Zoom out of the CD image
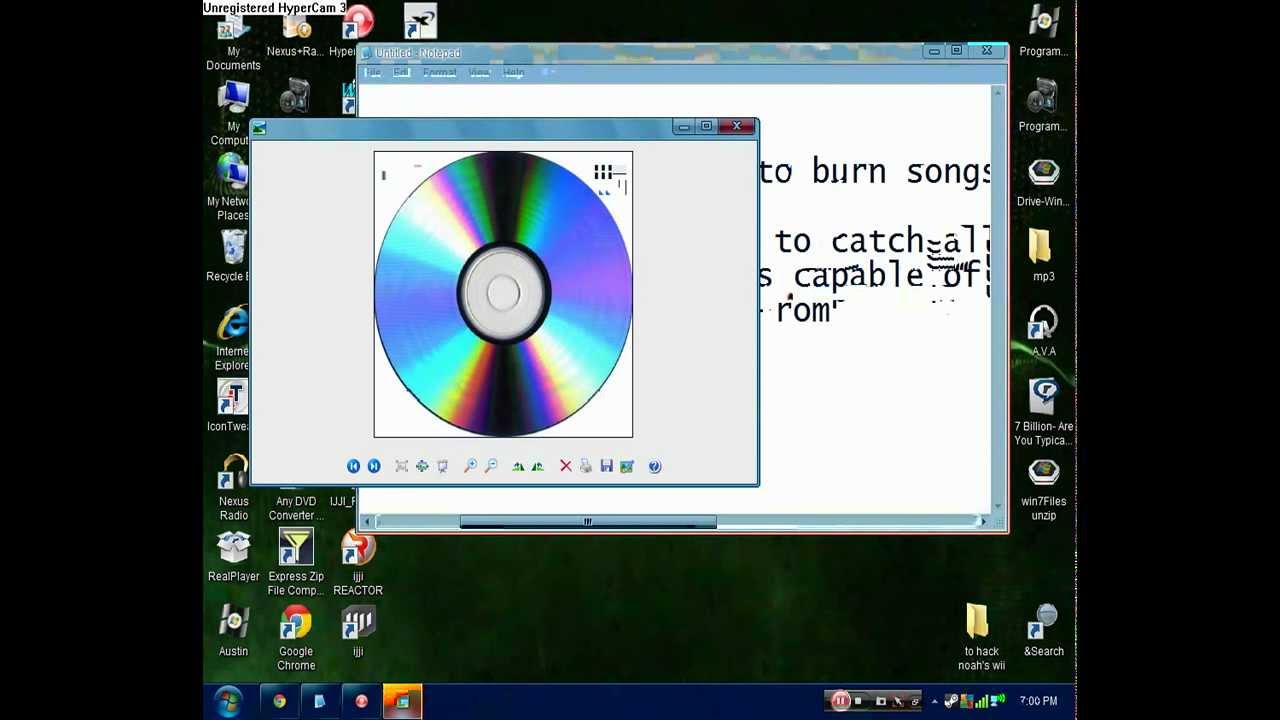Image resolution: width=1280 pixels, height=720 pixels. point(491,466)
